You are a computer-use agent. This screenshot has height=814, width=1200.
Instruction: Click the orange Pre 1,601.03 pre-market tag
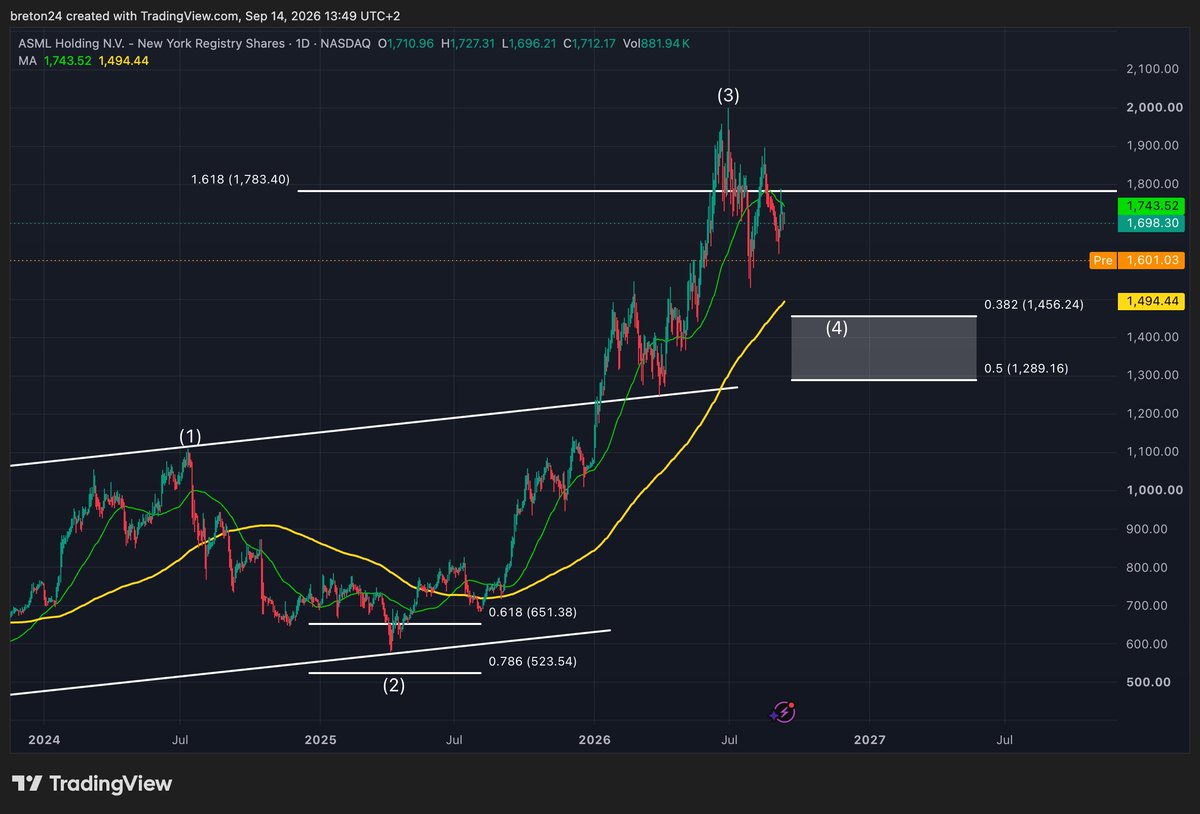click(x=1136, y=260)
